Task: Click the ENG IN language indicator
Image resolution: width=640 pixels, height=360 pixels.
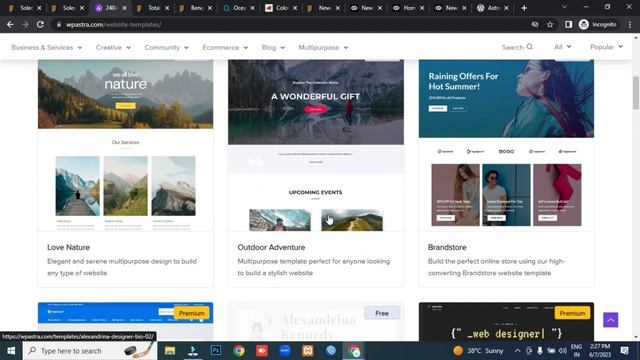Action: [576, 351]
